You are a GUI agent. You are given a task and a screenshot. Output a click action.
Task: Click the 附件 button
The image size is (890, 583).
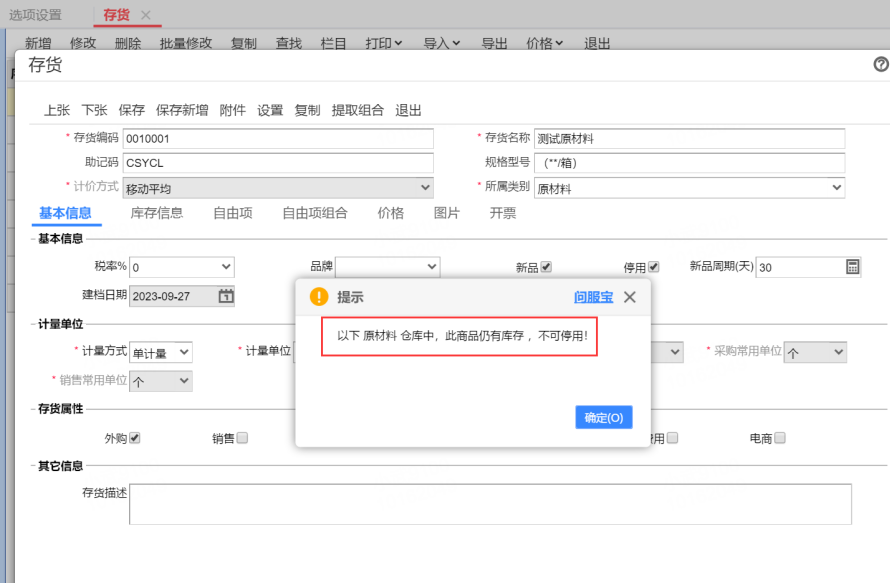(233, 110)
